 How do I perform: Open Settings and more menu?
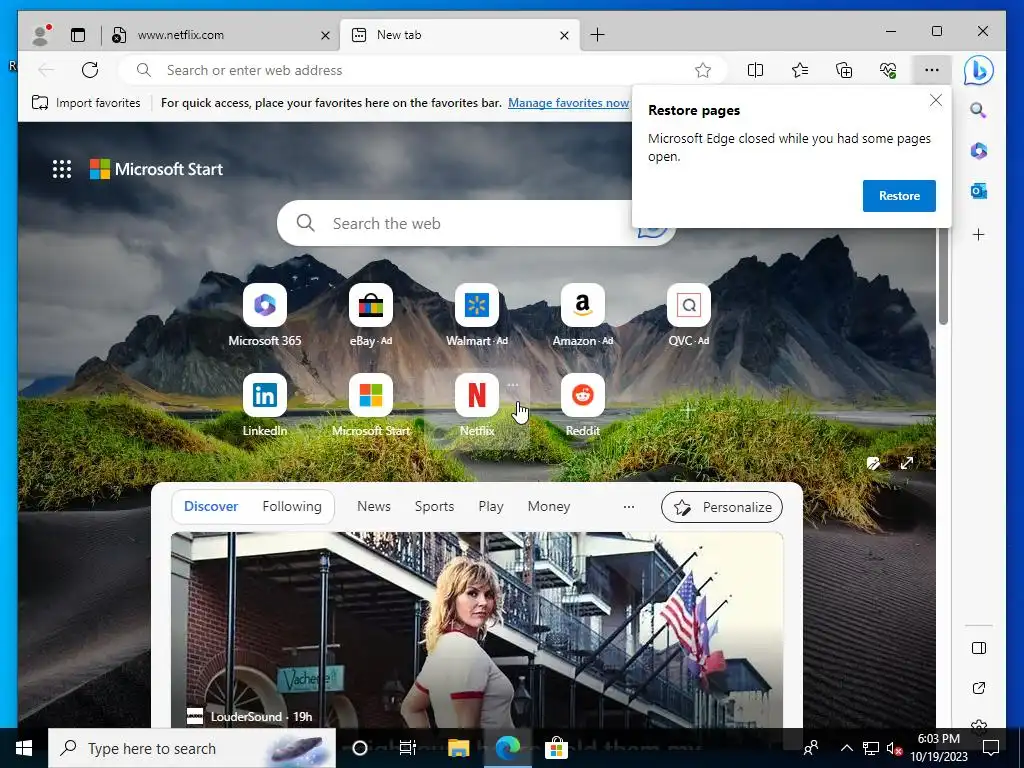[932, 70]
